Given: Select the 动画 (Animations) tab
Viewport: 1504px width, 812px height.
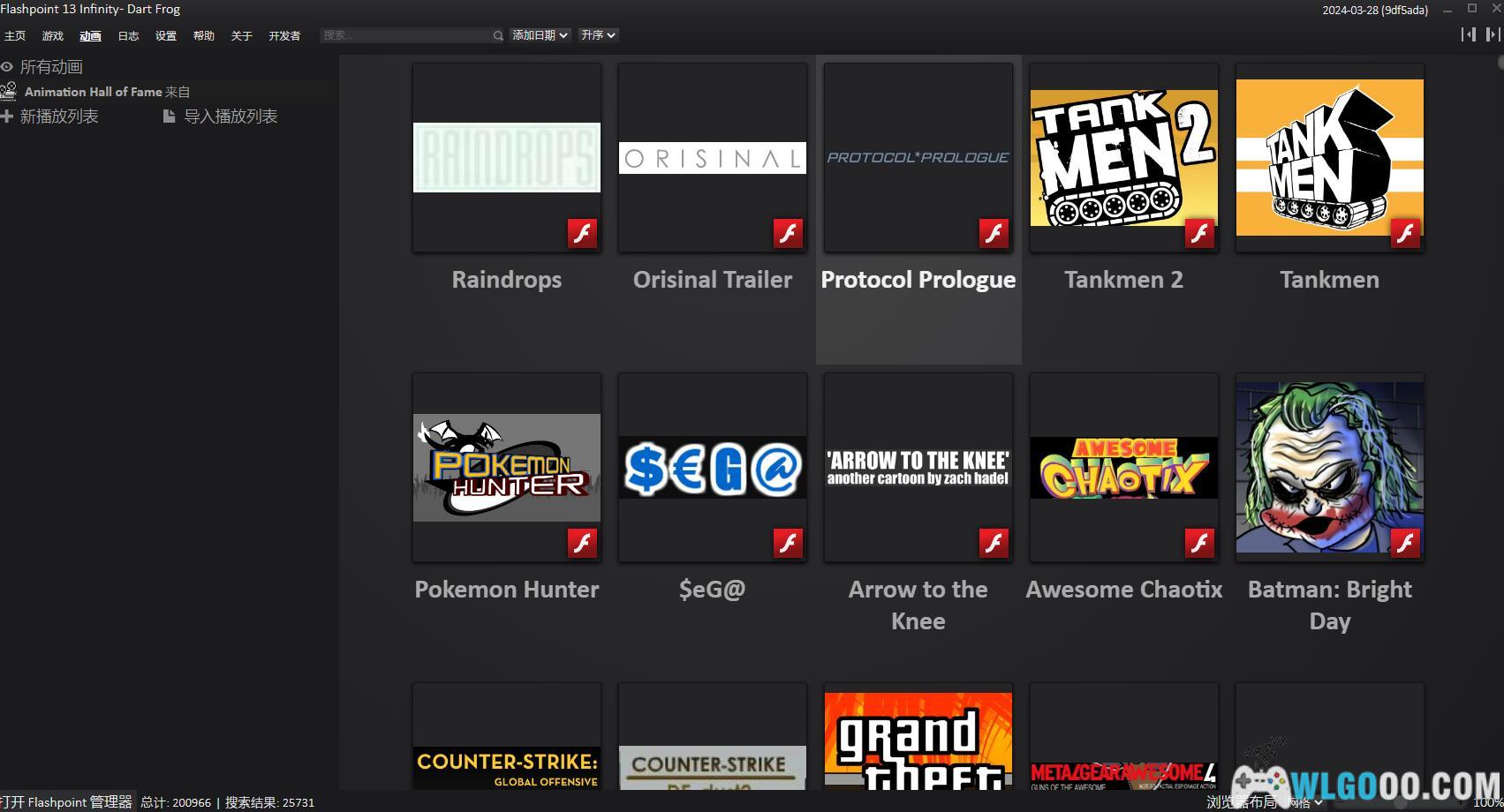Looking at the screenshot, I should click(90, 36).
